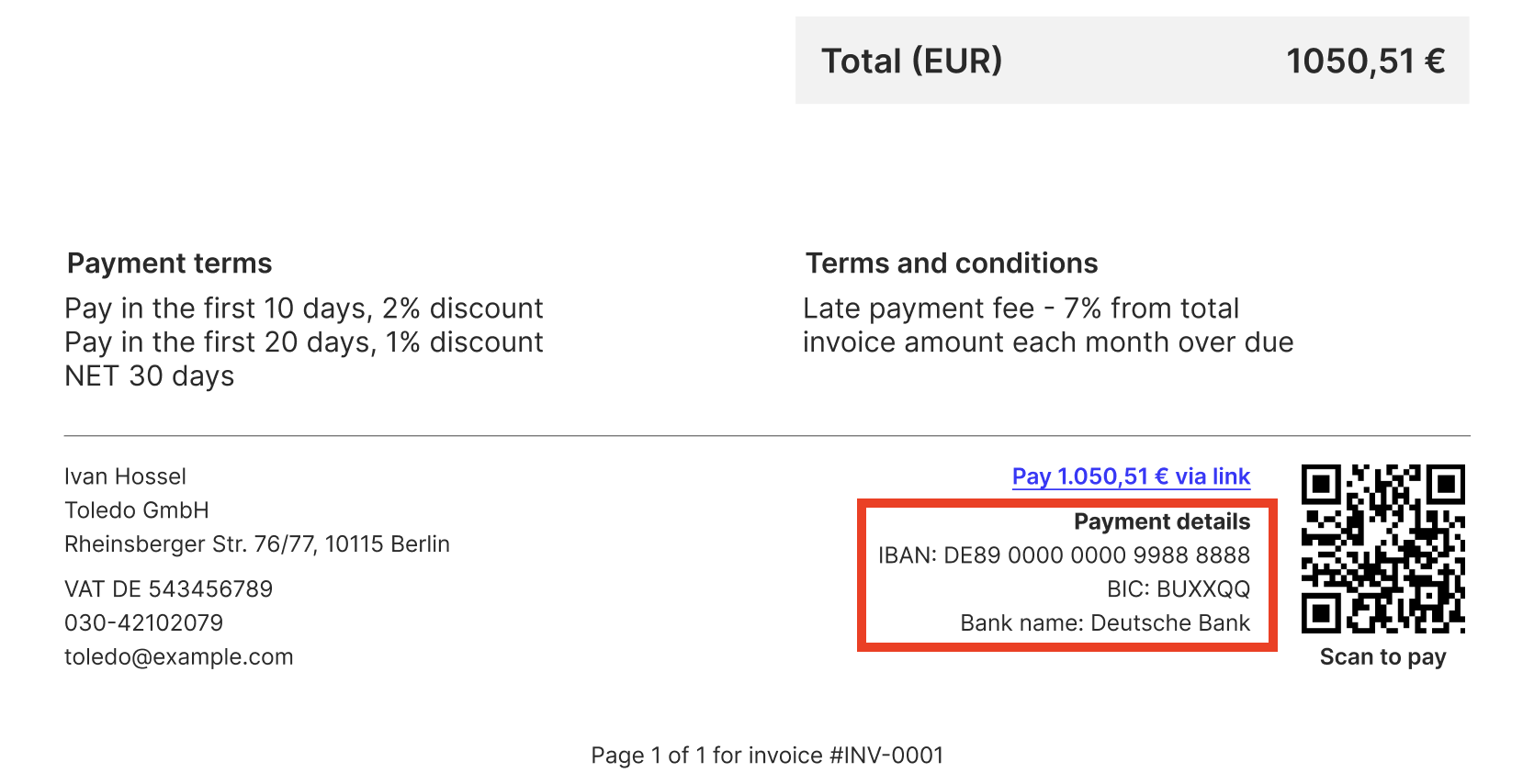Click the phone number 030-42102079
The image size is (1523, 784).
144,623
